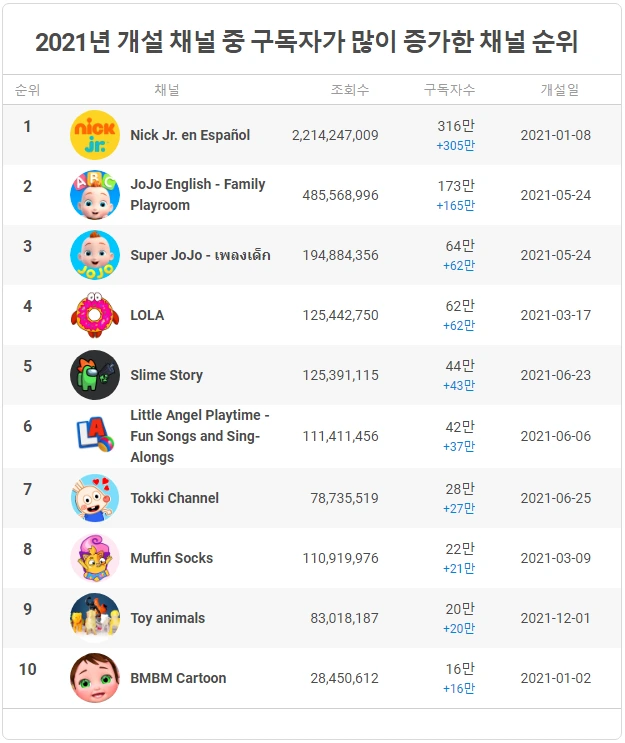This screenshot has height=743, width=625.
Task: Click subscriber count 316만
Action: click(456, 126)
